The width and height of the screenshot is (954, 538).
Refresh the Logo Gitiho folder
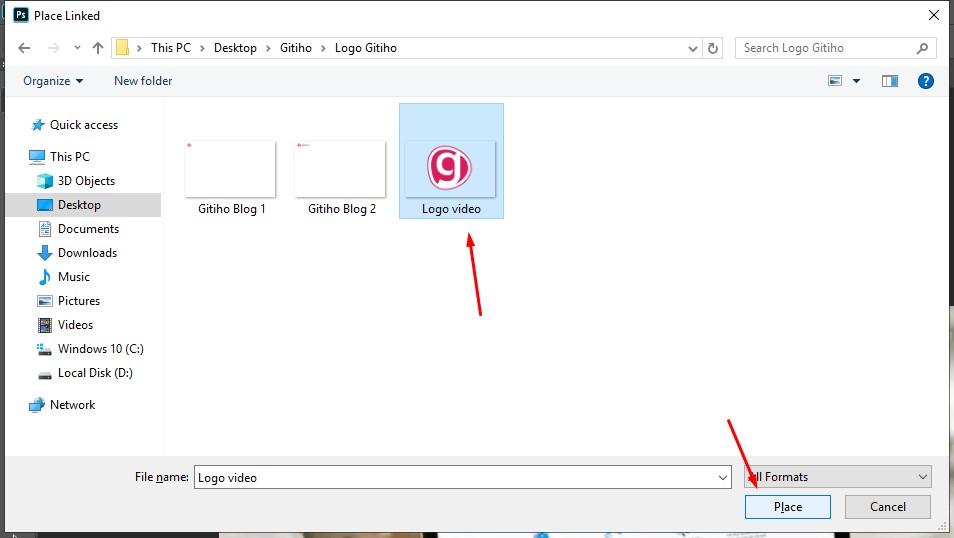(x=713, y=48)
